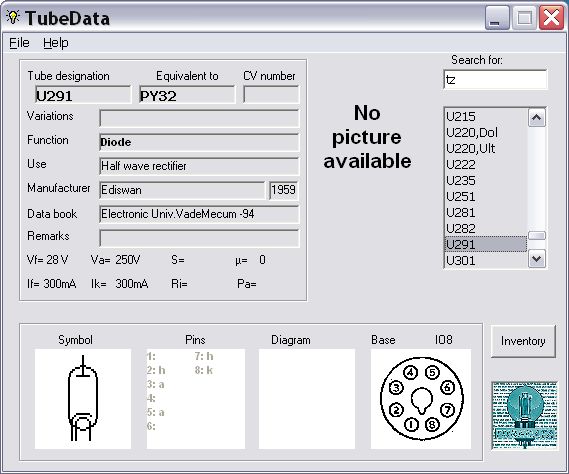Viewport: 569px width, 474px height.
Task: Pick U301 in the tube list
Action: pyautogui.click(x=486, y=260)
